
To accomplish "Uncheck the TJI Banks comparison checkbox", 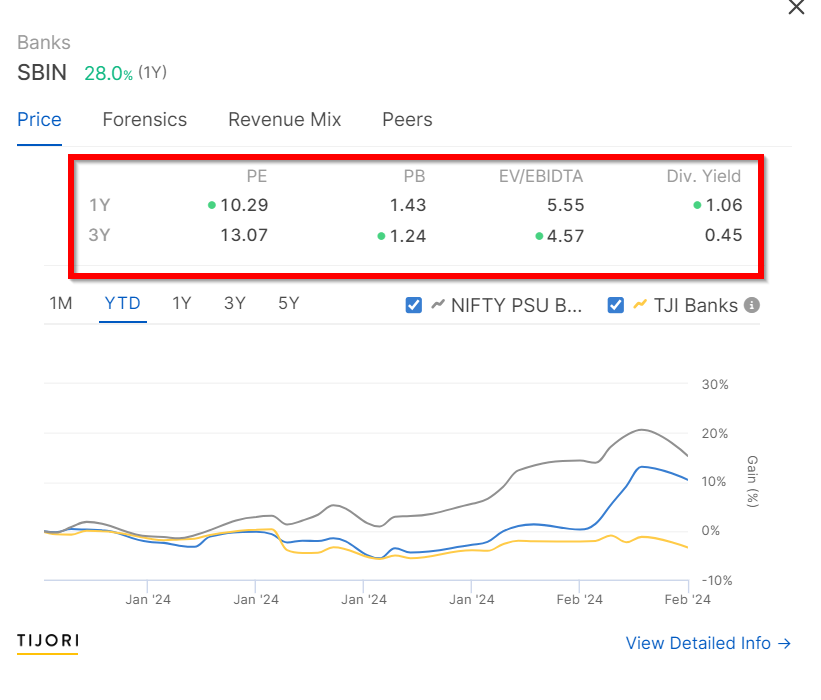I will pos(616,305).
